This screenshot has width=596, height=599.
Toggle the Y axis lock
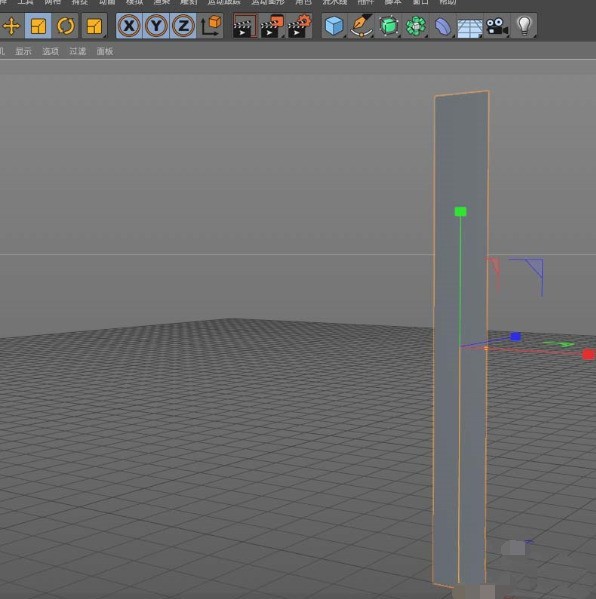[156, 26]
